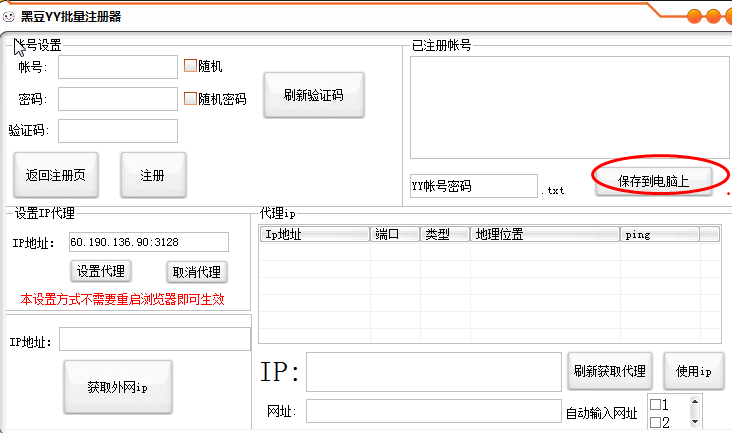Click the second orange window control button

[x=713, y=16]
